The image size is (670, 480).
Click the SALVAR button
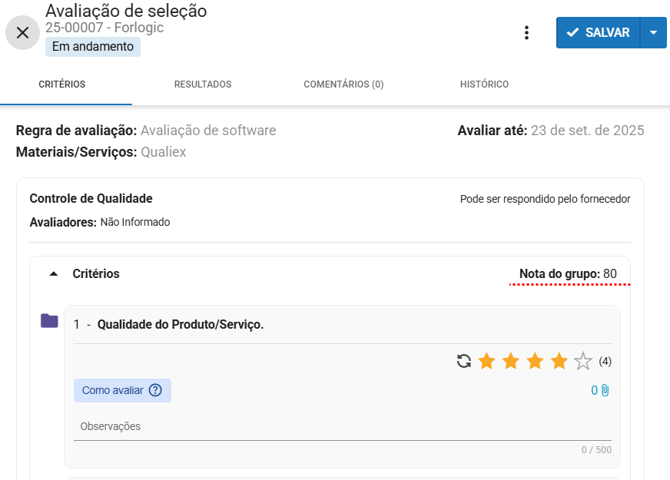pos(598,33)
